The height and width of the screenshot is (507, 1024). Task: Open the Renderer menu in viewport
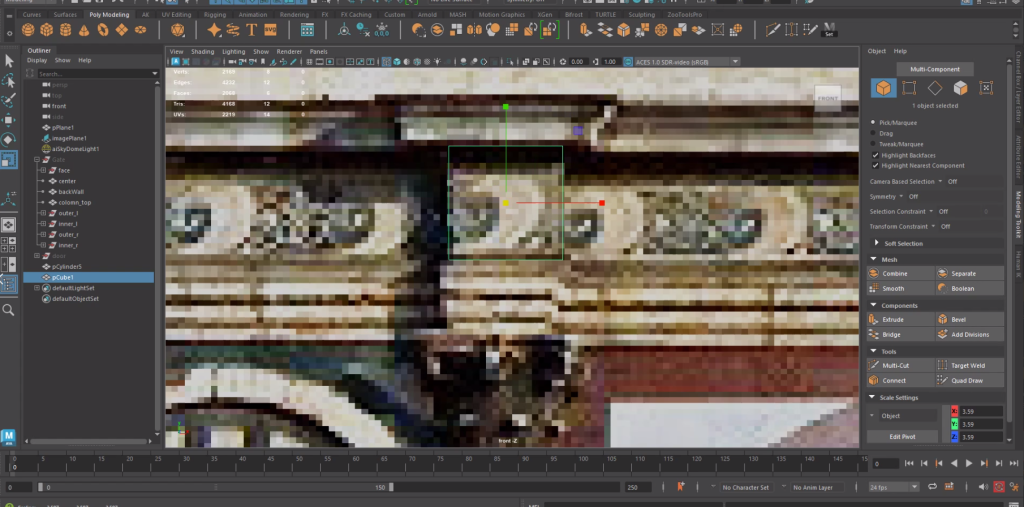click(289, 52)
